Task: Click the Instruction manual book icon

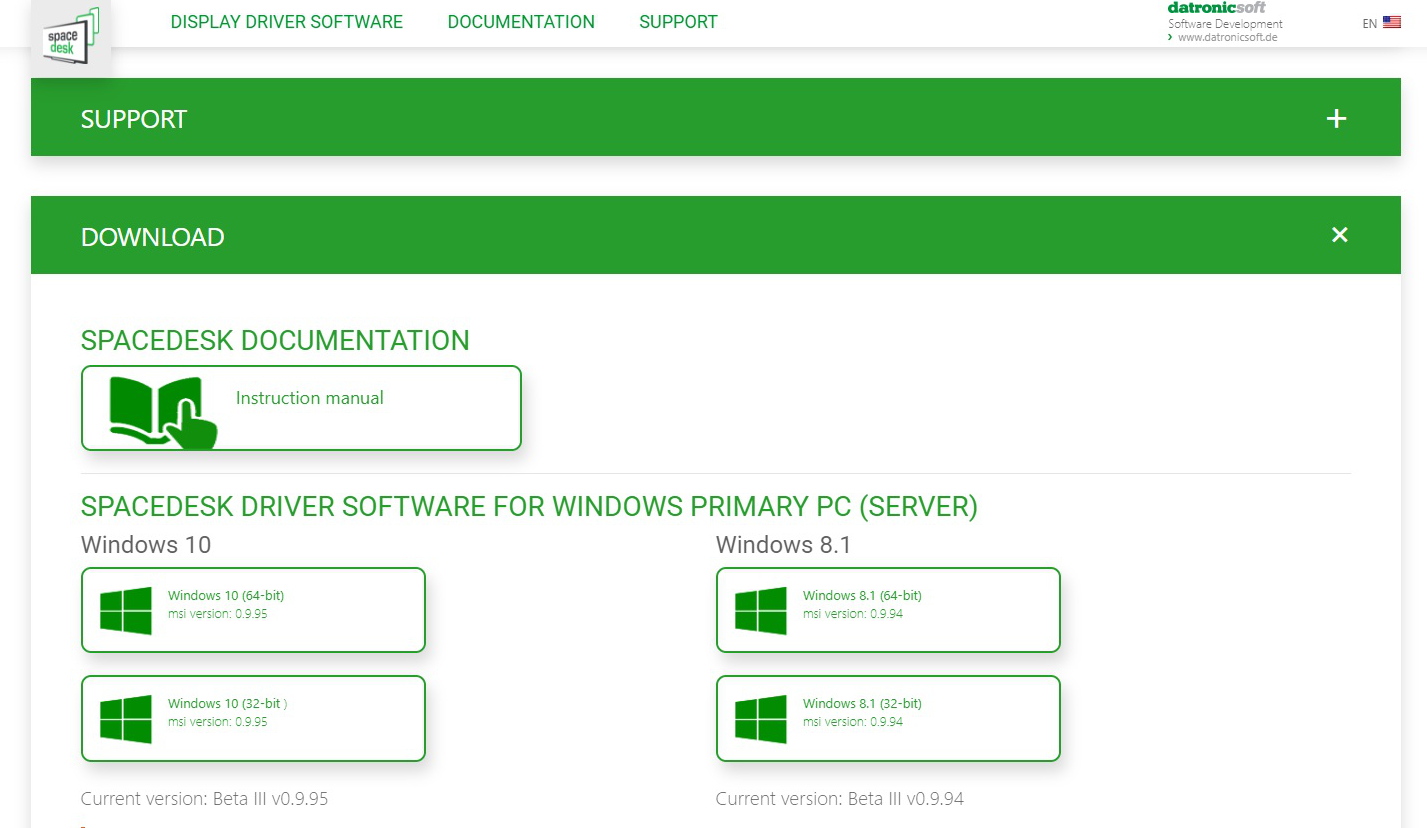Action: (x=162, y=410)
